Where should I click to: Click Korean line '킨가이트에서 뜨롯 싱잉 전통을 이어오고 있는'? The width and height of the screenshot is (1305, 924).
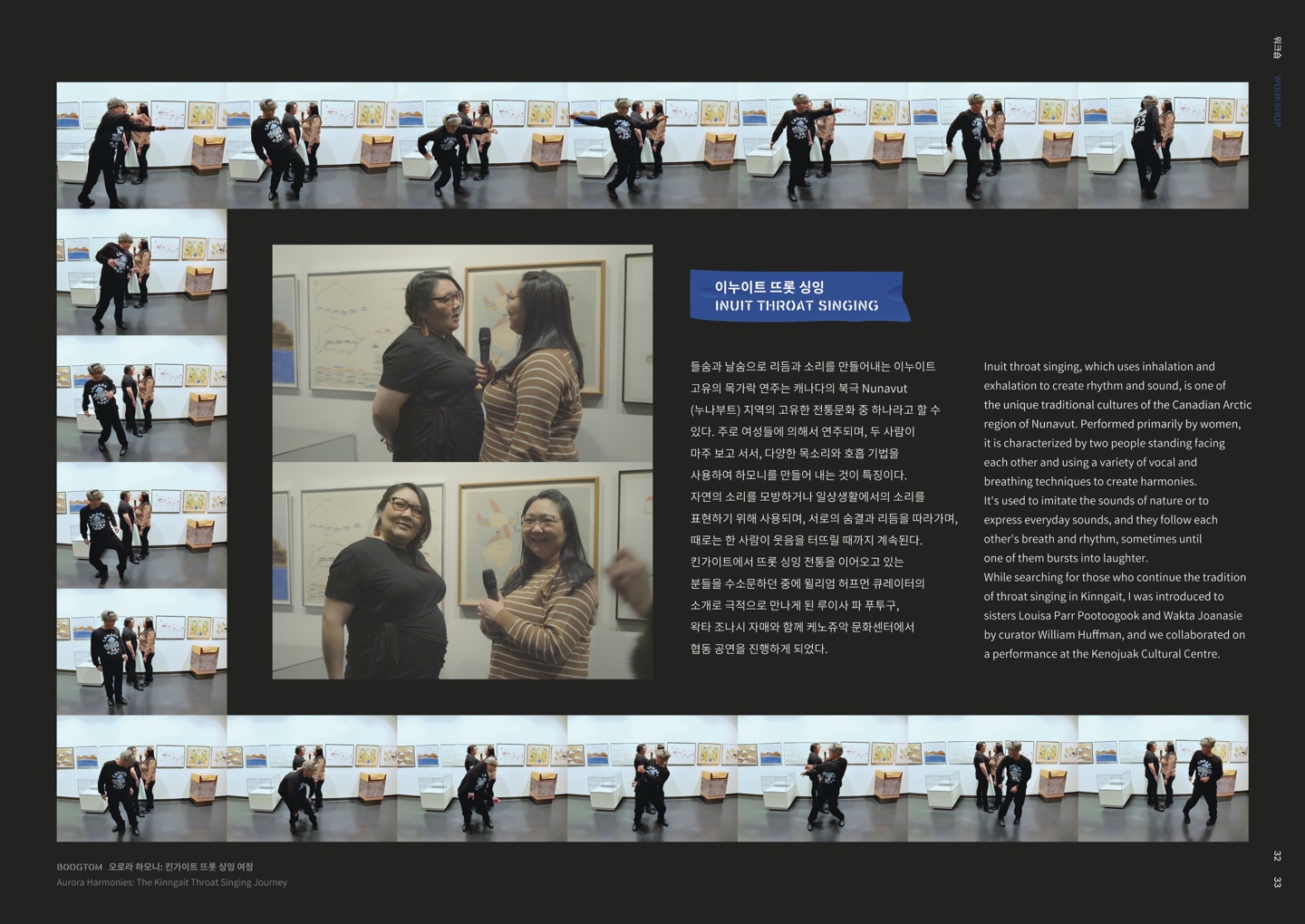tap(797, 563)
